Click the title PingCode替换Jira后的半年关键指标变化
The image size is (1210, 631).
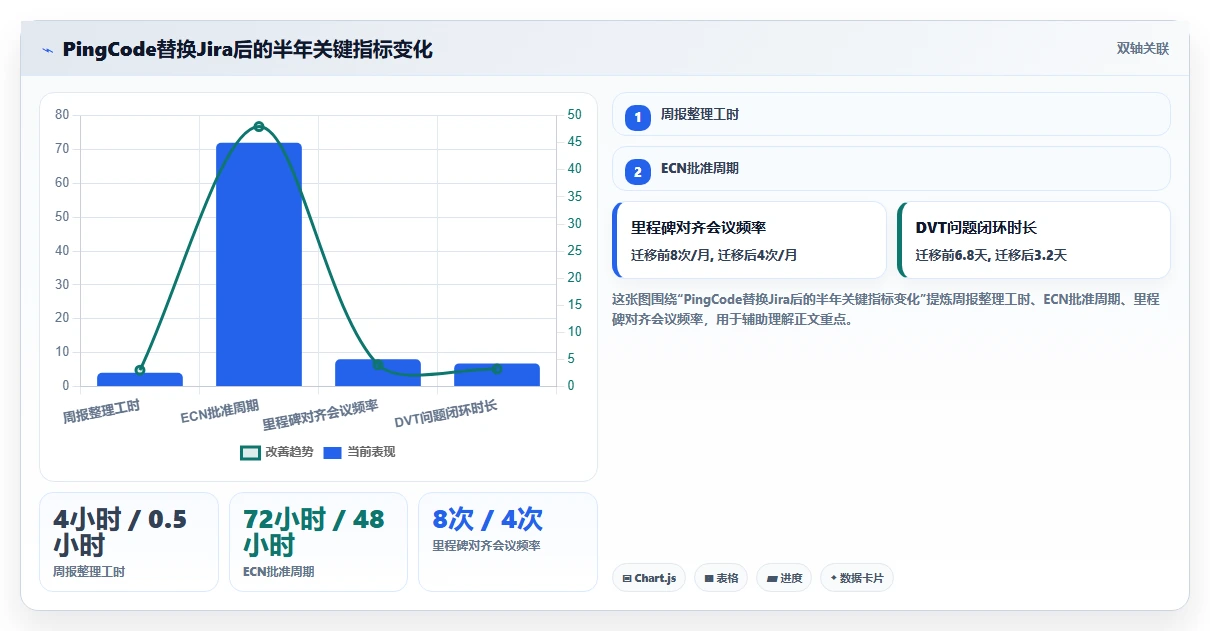coord(247,49)
